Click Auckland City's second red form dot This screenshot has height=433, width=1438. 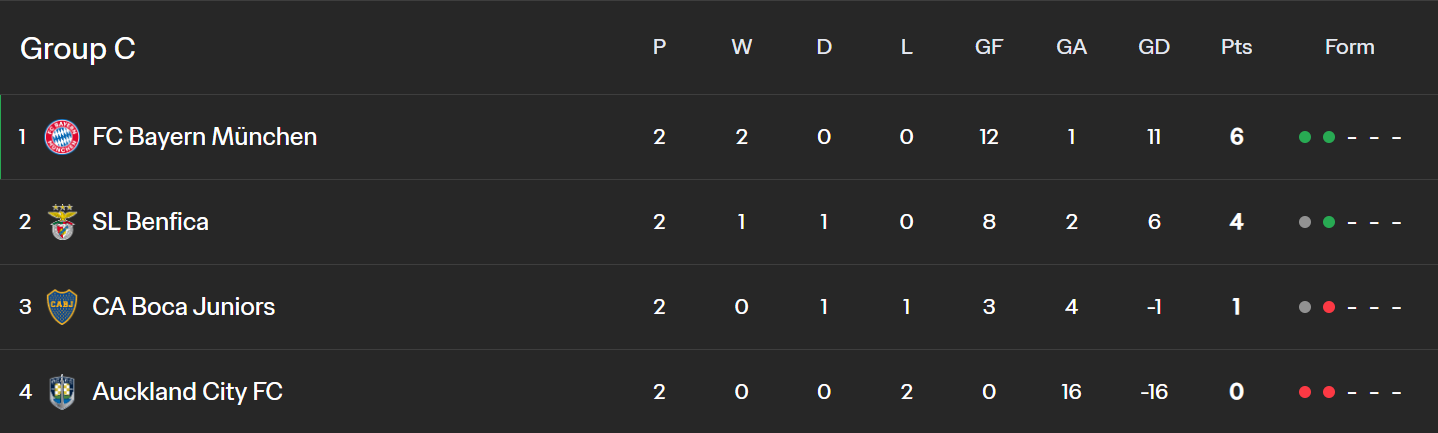point(1329,392)
